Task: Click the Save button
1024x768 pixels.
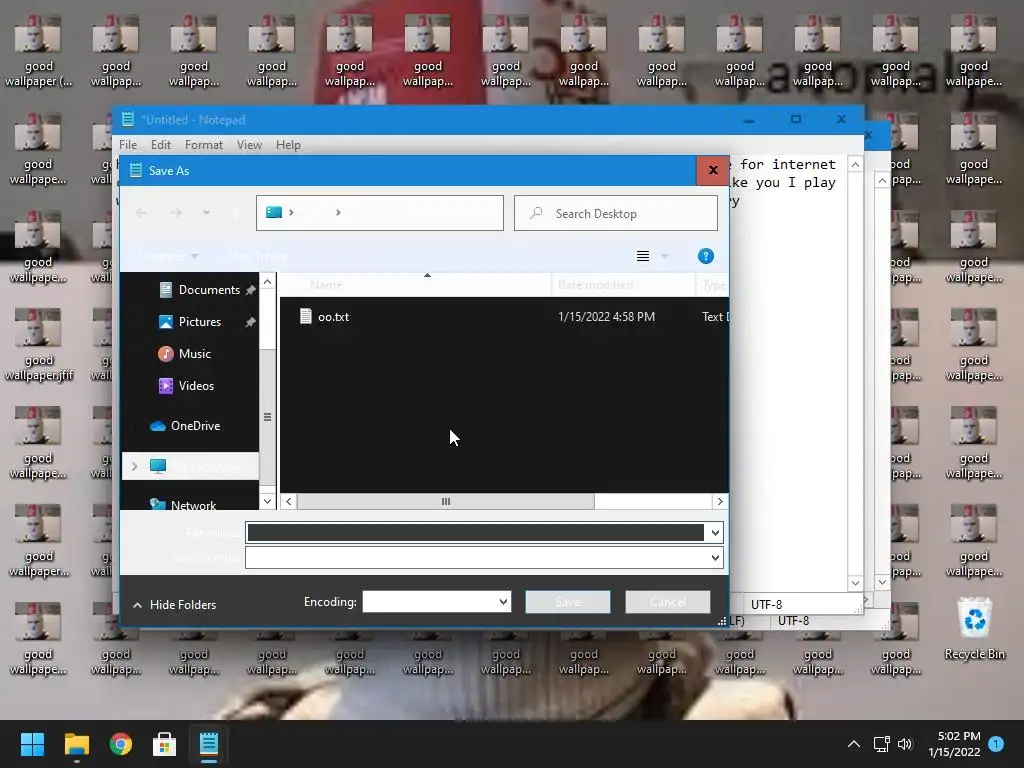Action: tap(568, 601)
